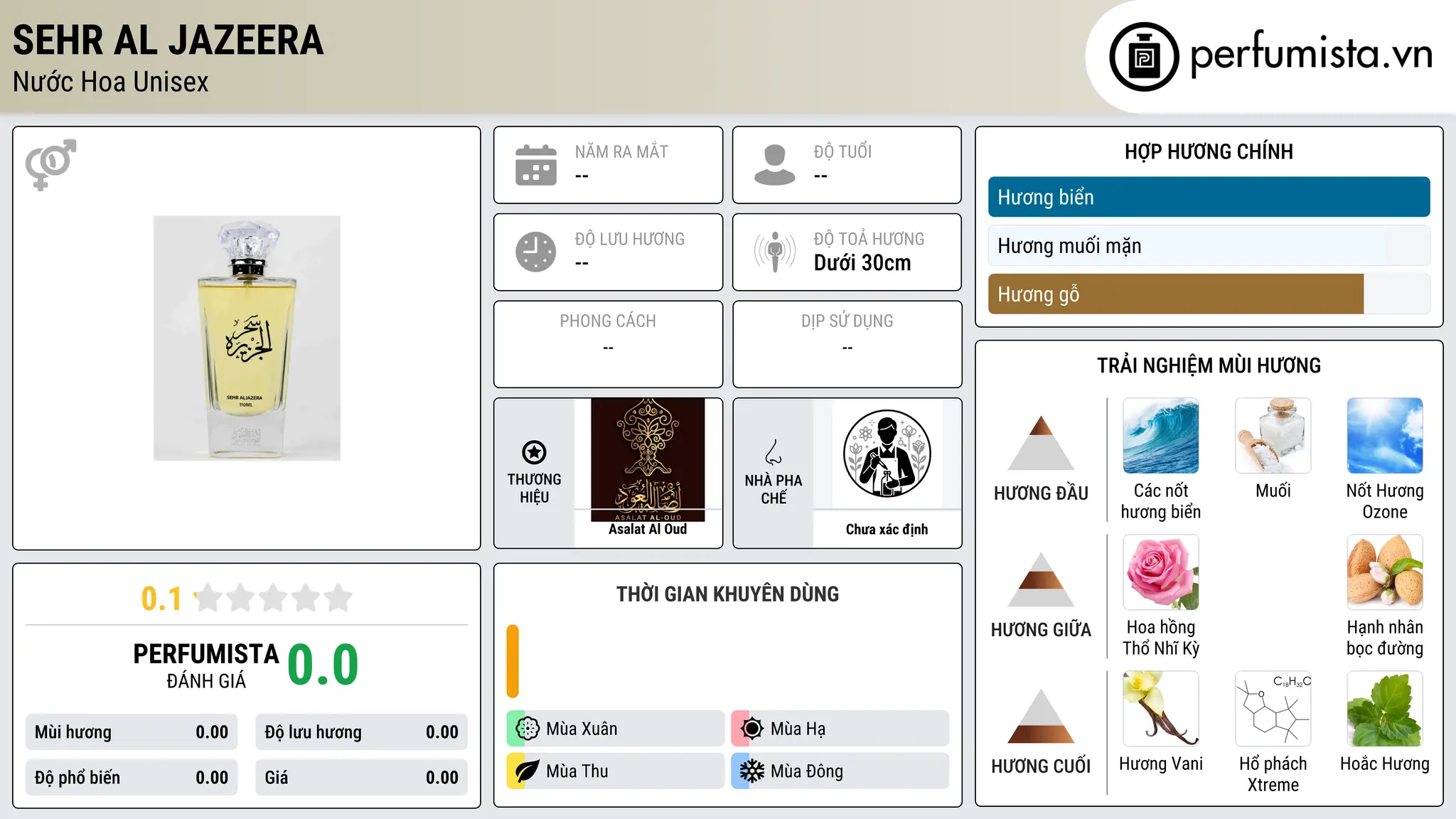Click the star badge icon above Thương hiệu
The width and height of the screenshot is (1456, 819).
(x=534, y=452)
